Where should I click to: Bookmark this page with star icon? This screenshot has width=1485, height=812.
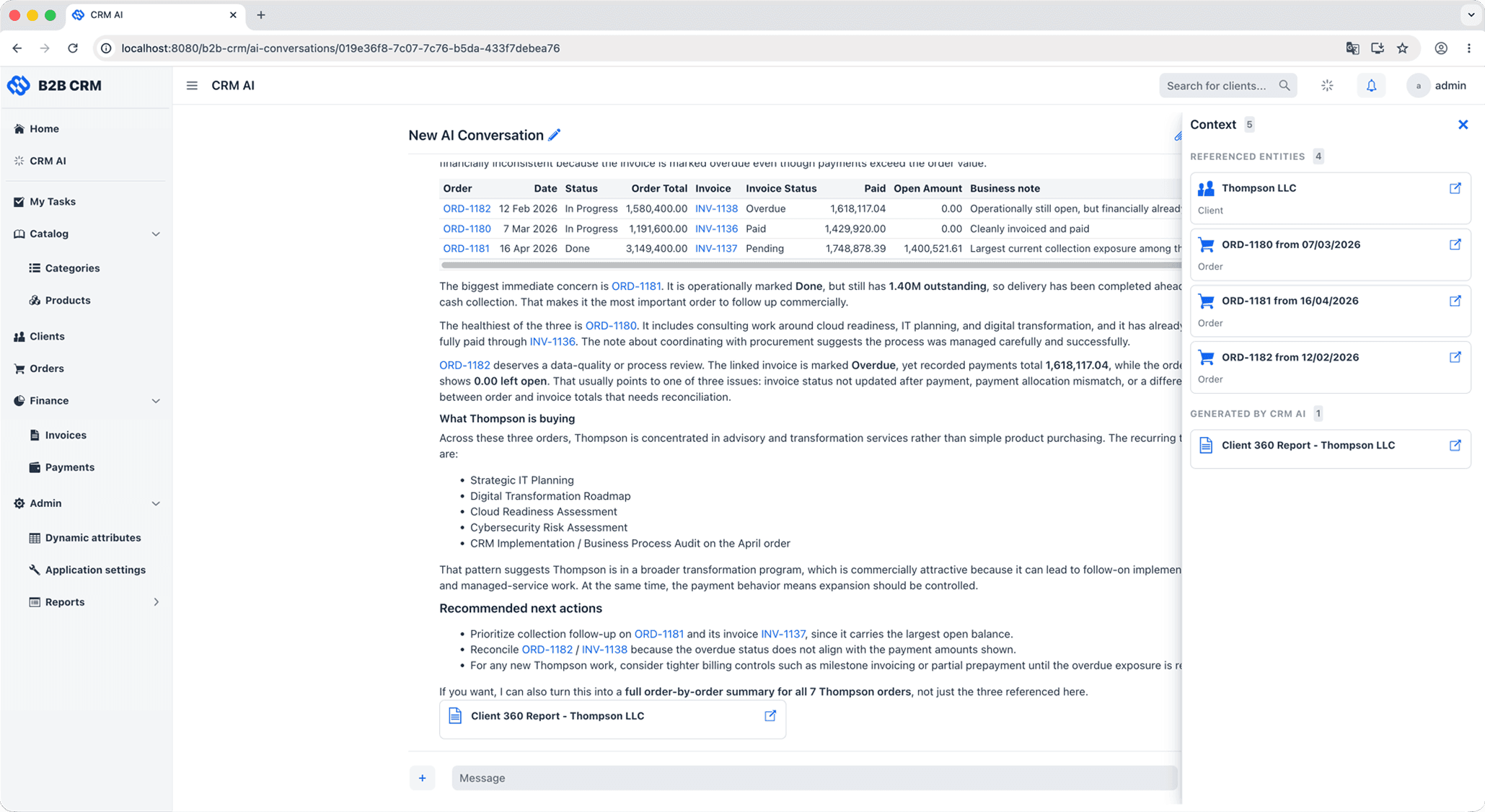point(1402,48)
